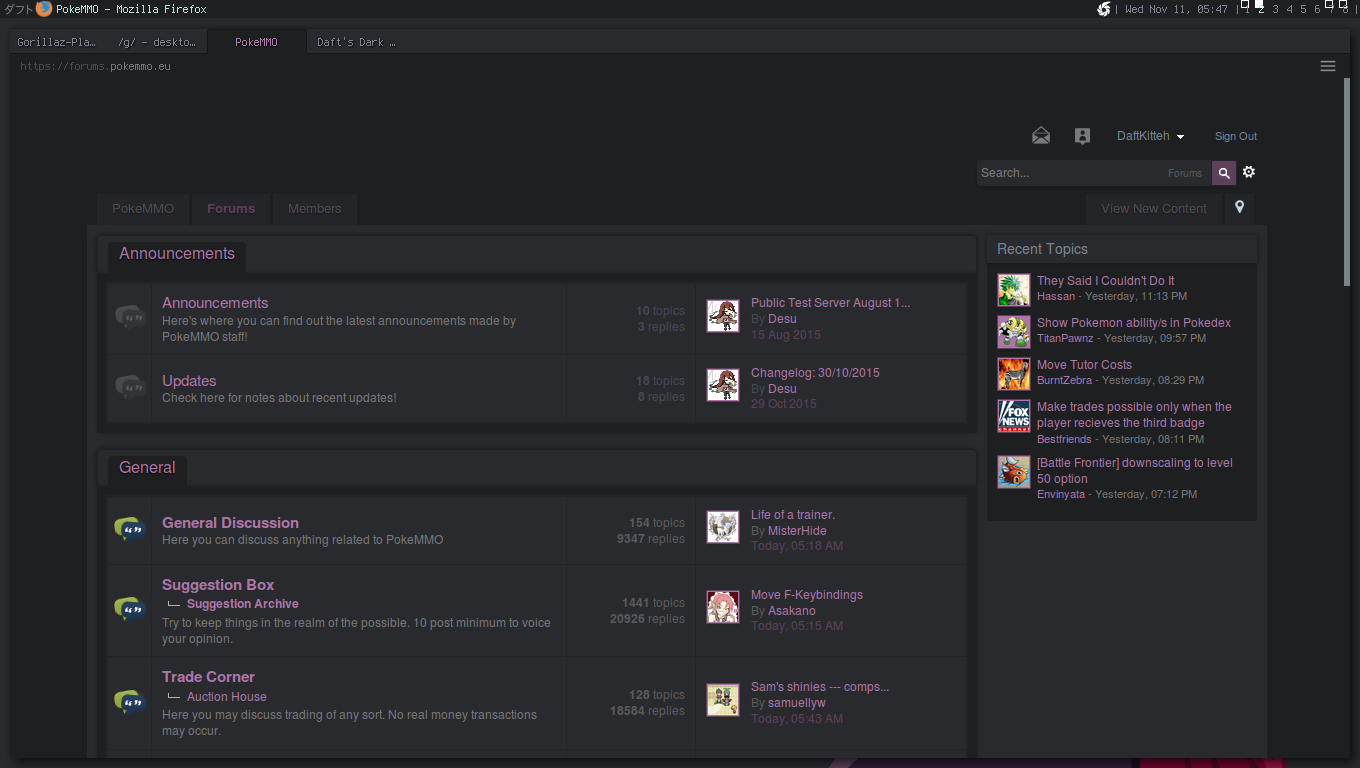
Task: Click the General Discussion forum status icon
Action: tap(129, 529)
